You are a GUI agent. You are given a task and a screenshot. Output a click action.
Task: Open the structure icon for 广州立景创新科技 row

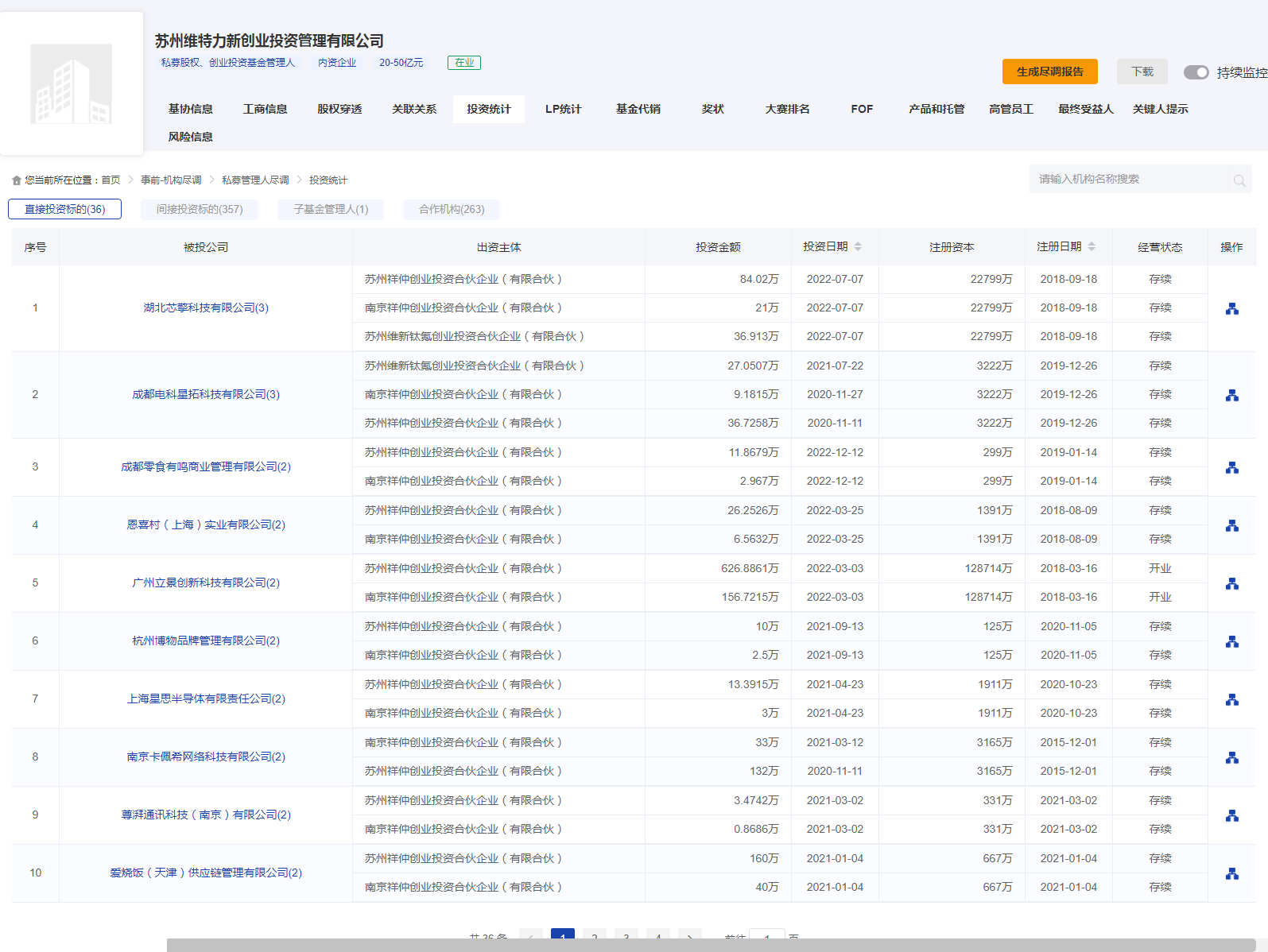[1231, 583]
